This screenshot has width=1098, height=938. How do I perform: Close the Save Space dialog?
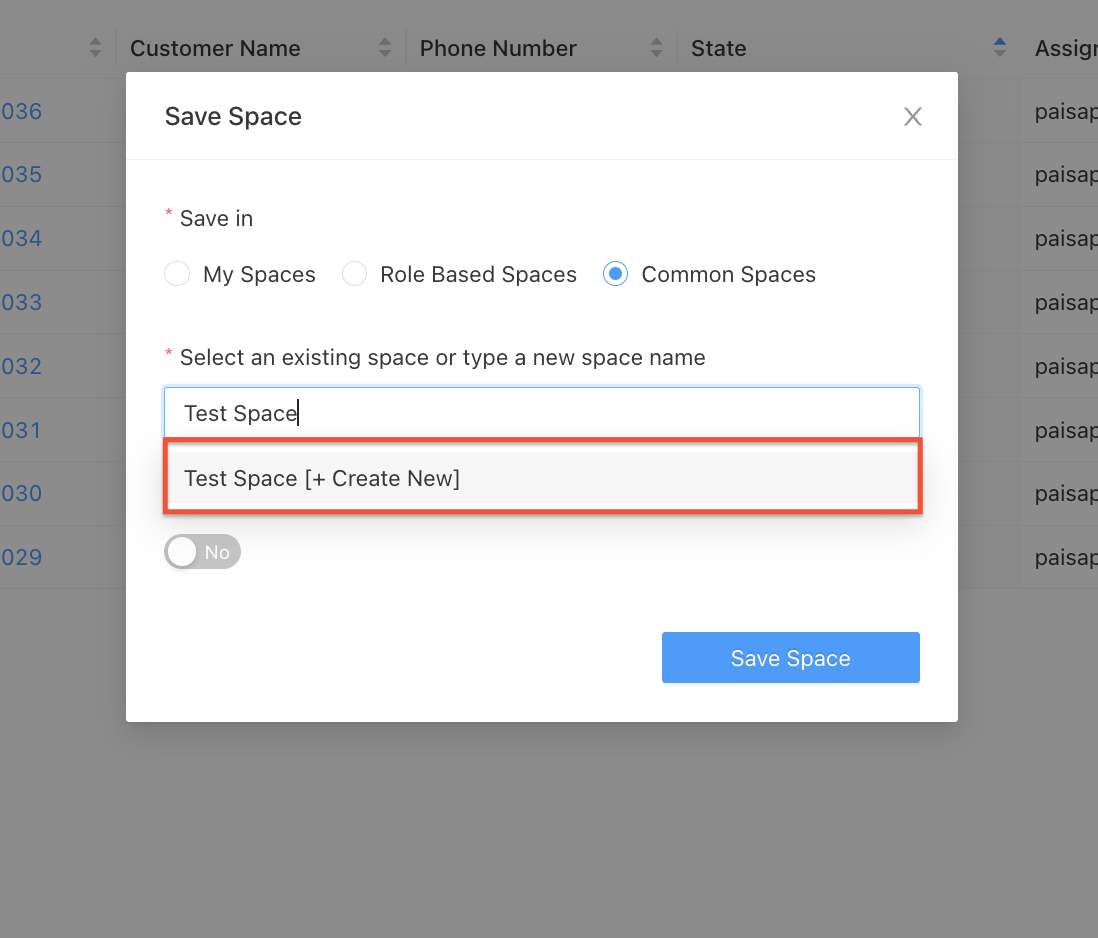912,117
